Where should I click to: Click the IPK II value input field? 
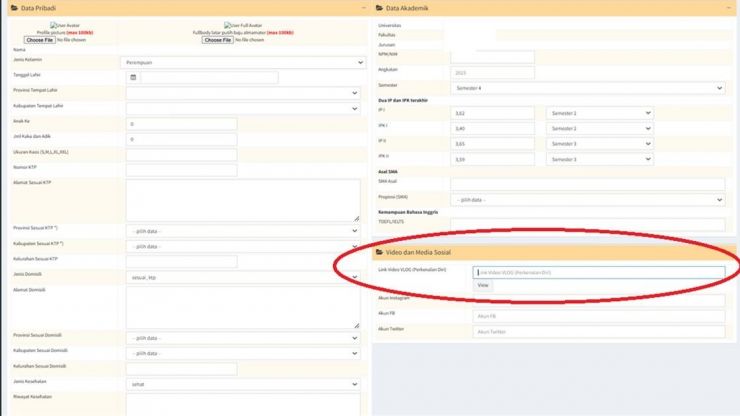tap(493, 159)
